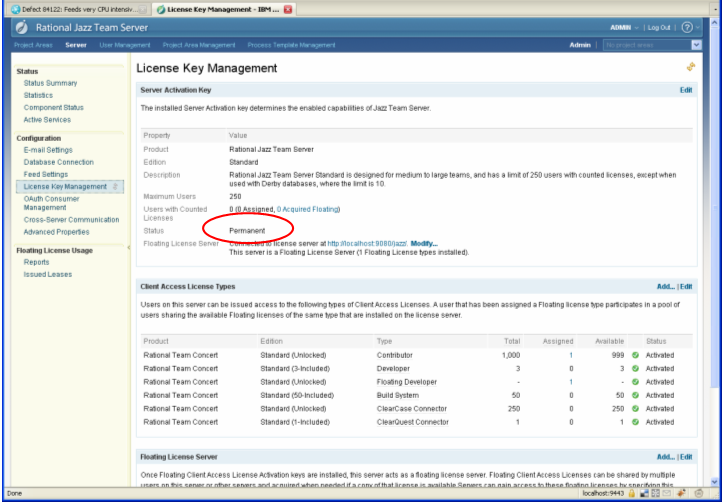Viewport: 724px width, 504px height.
Task: Open the Server menu
Action: pyautogui.click(x=76, y=45)
